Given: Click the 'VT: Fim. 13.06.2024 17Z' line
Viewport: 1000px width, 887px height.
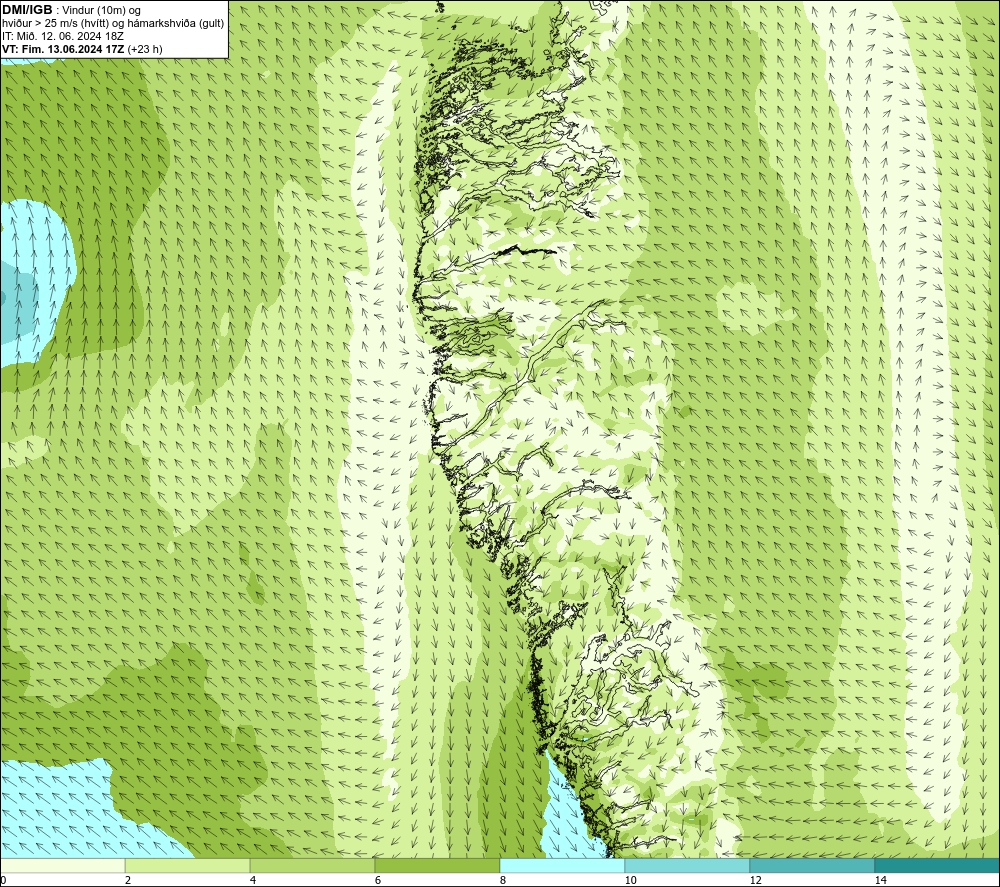Looking at the screenshot, I should (82, 49).
